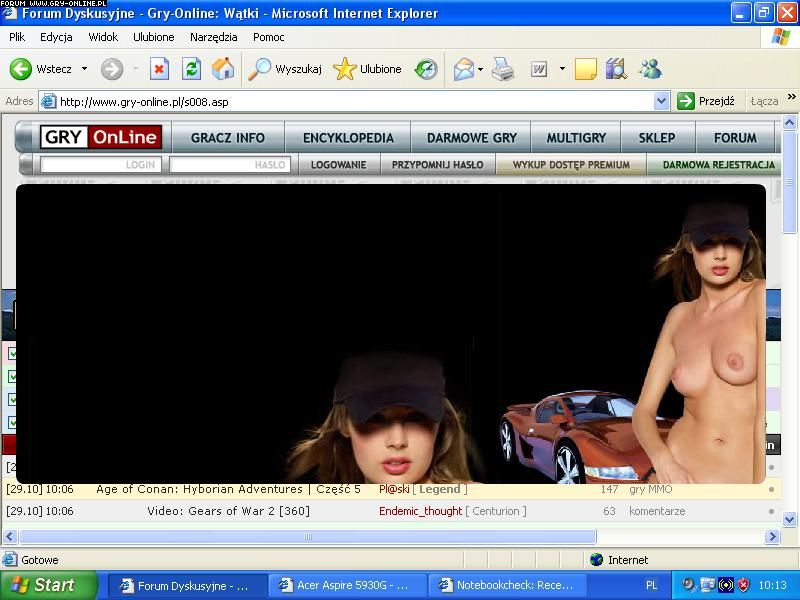This screenshot has width=800, height=600.
Task: Launch the Messenger icon in toolbar
Action: pos(650,69)
